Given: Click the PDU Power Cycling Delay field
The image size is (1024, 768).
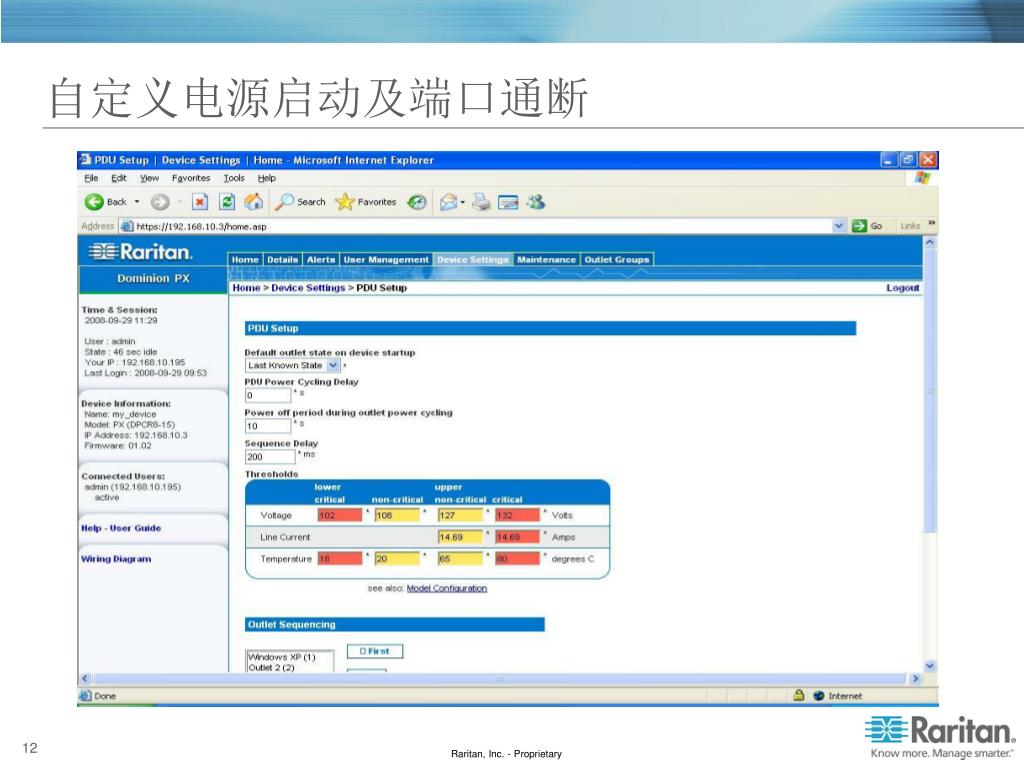Looking at the screenshot, I should (268, 395).
